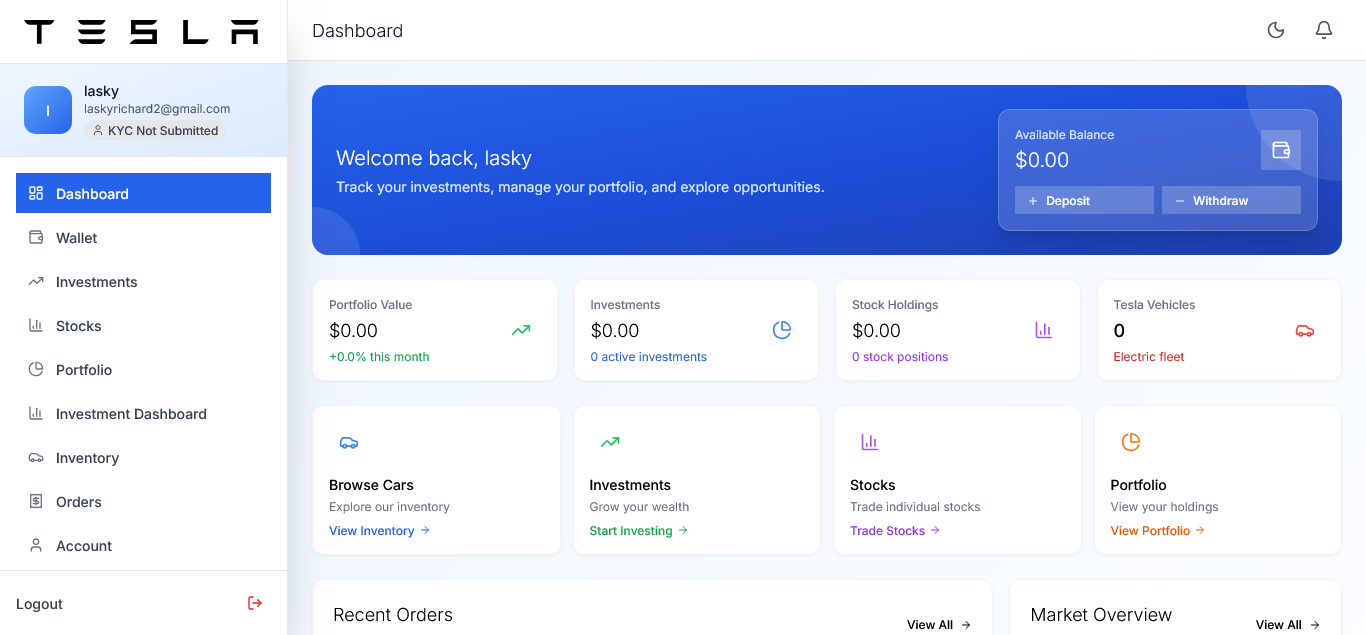
Task: Open the Wallet page from the sidebar
Action: [x=77, y=238]
